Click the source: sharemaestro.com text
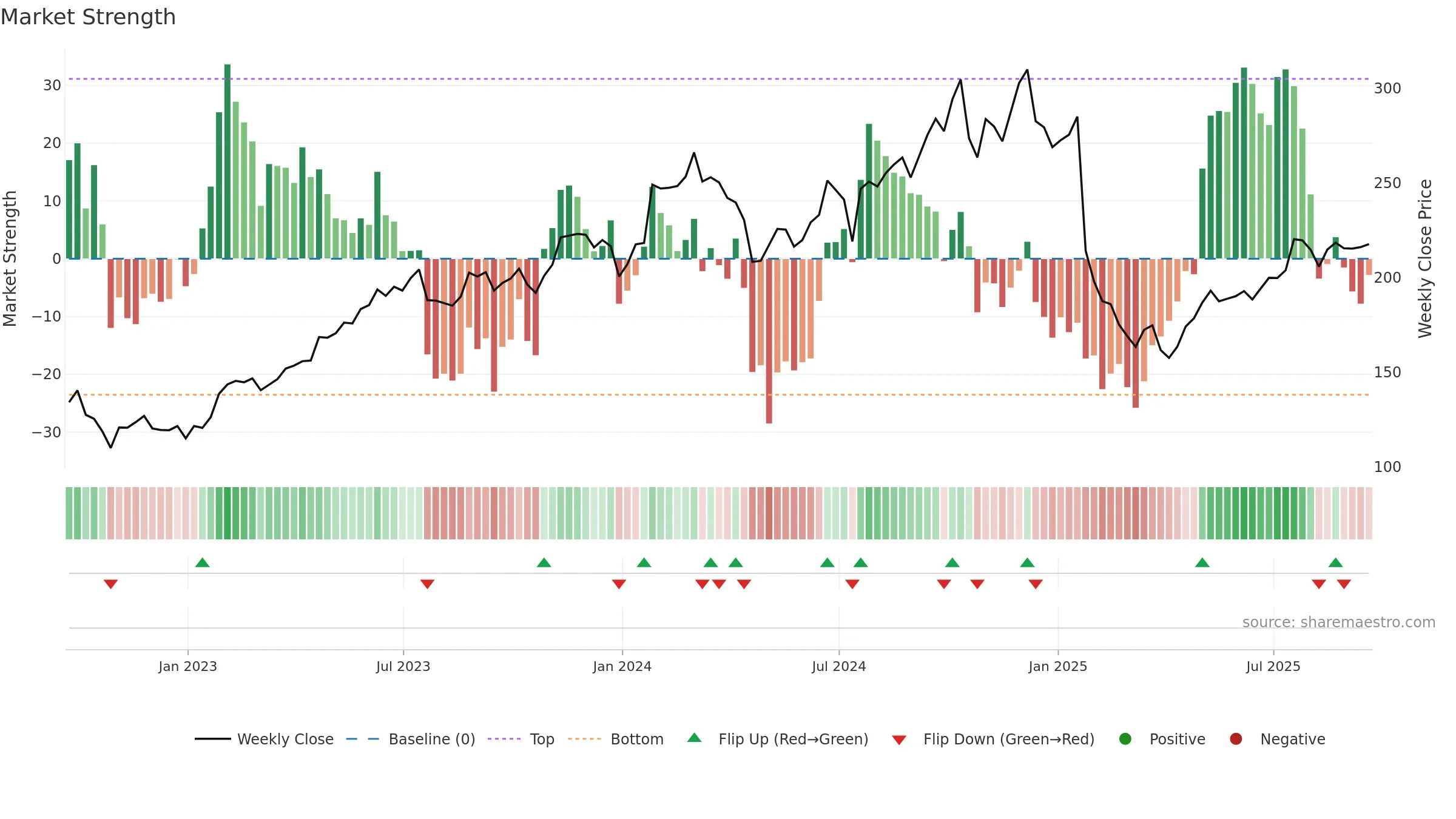This screenshot has height=819, width=1456. point(1338,622)
